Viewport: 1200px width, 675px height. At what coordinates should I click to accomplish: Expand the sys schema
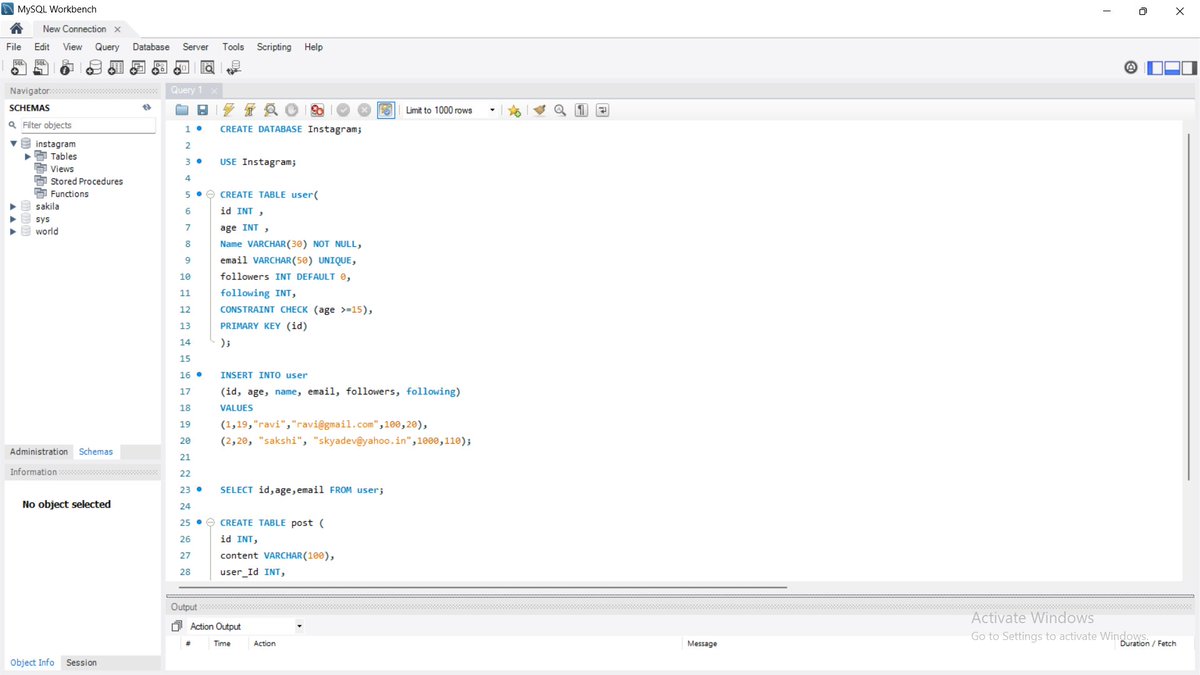coord(14,219)
